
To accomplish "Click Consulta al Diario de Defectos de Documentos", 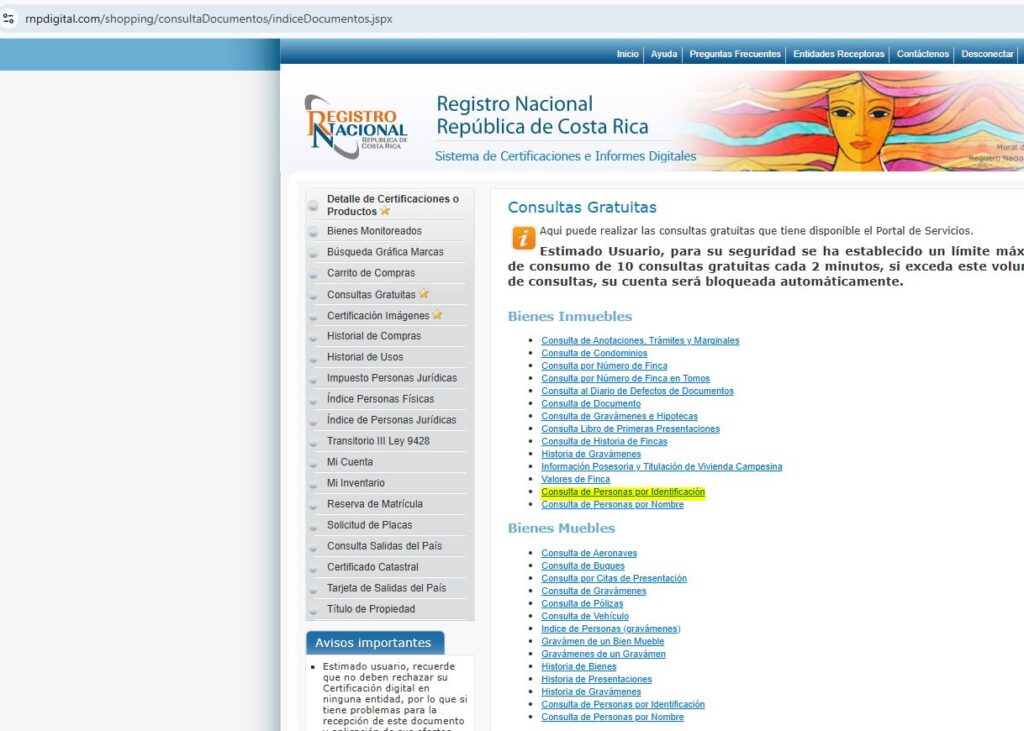I will coord(637,391).
